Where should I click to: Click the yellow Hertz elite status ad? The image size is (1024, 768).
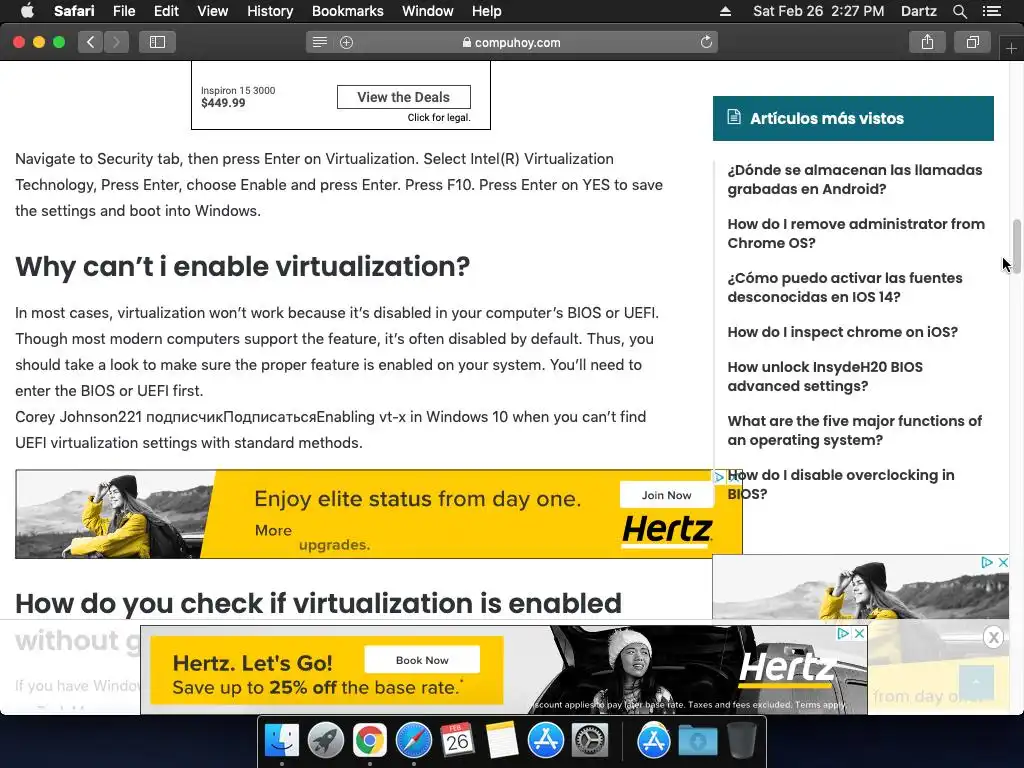click(x=379, y=514)
